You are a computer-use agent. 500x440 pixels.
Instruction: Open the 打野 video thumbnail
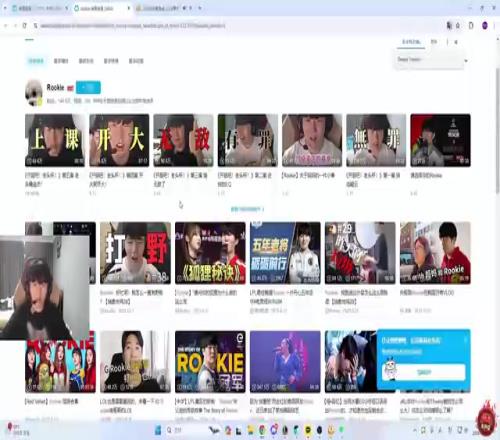[x=135, y=253]
